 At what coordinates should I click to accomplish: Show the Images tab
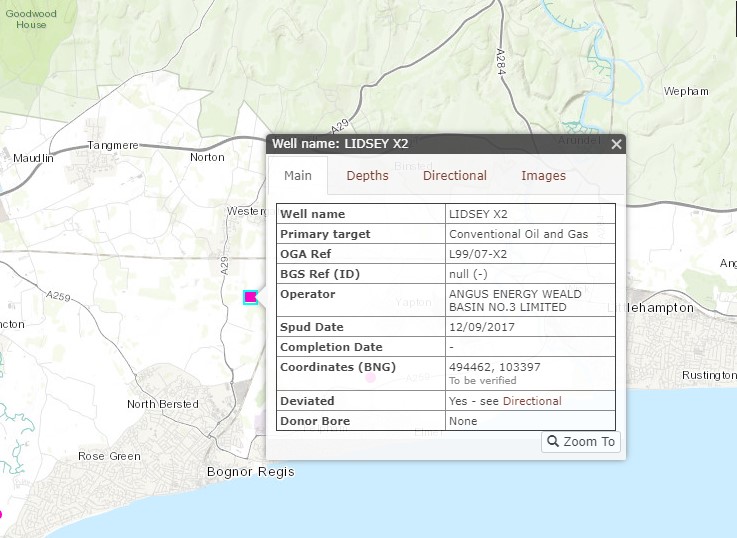pos(543,176)
